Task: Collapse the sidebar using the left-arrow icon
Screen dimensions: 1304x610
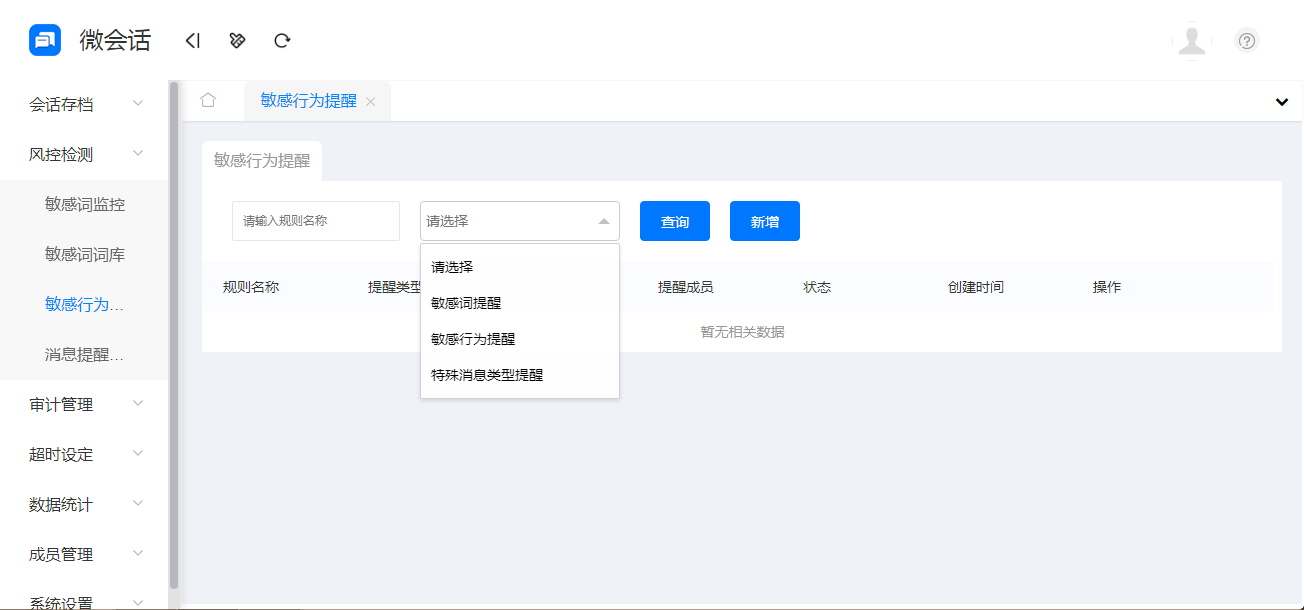Action: [192, 40]
